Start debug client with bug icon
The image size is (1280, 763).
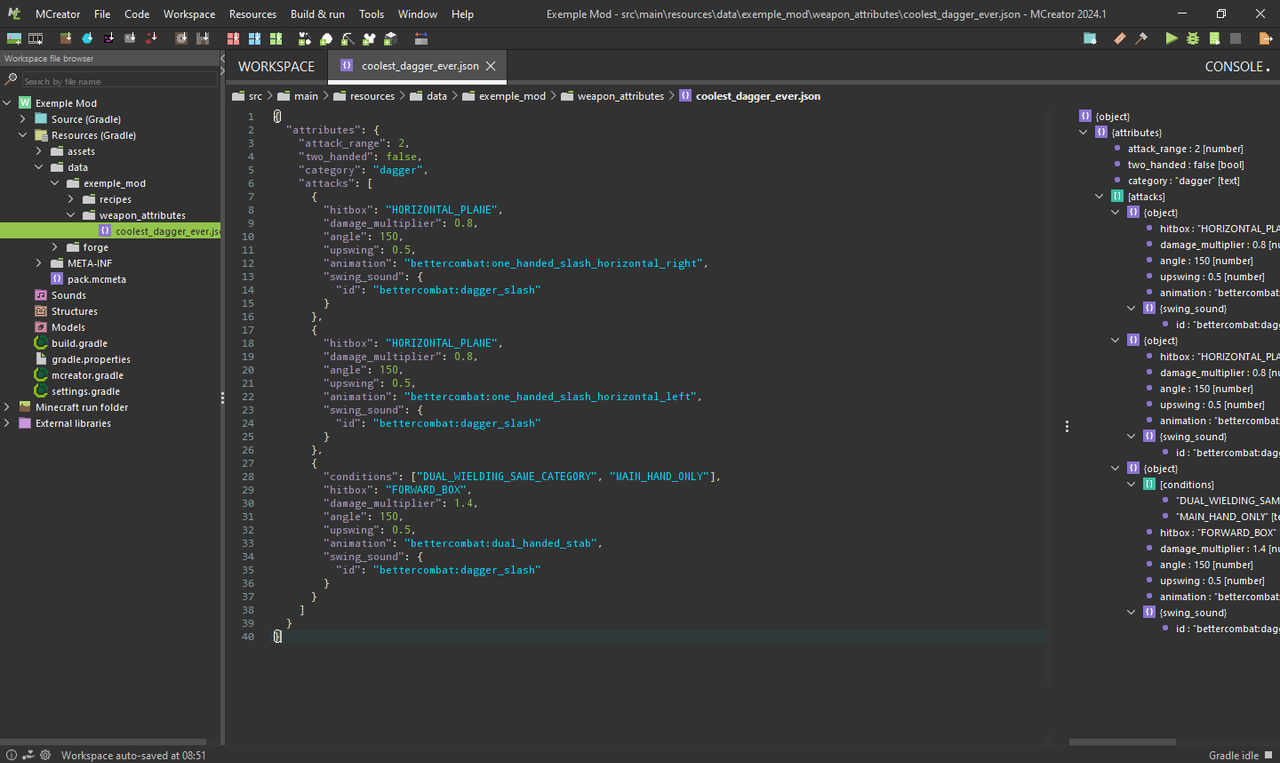click(x=1193, y=39)
